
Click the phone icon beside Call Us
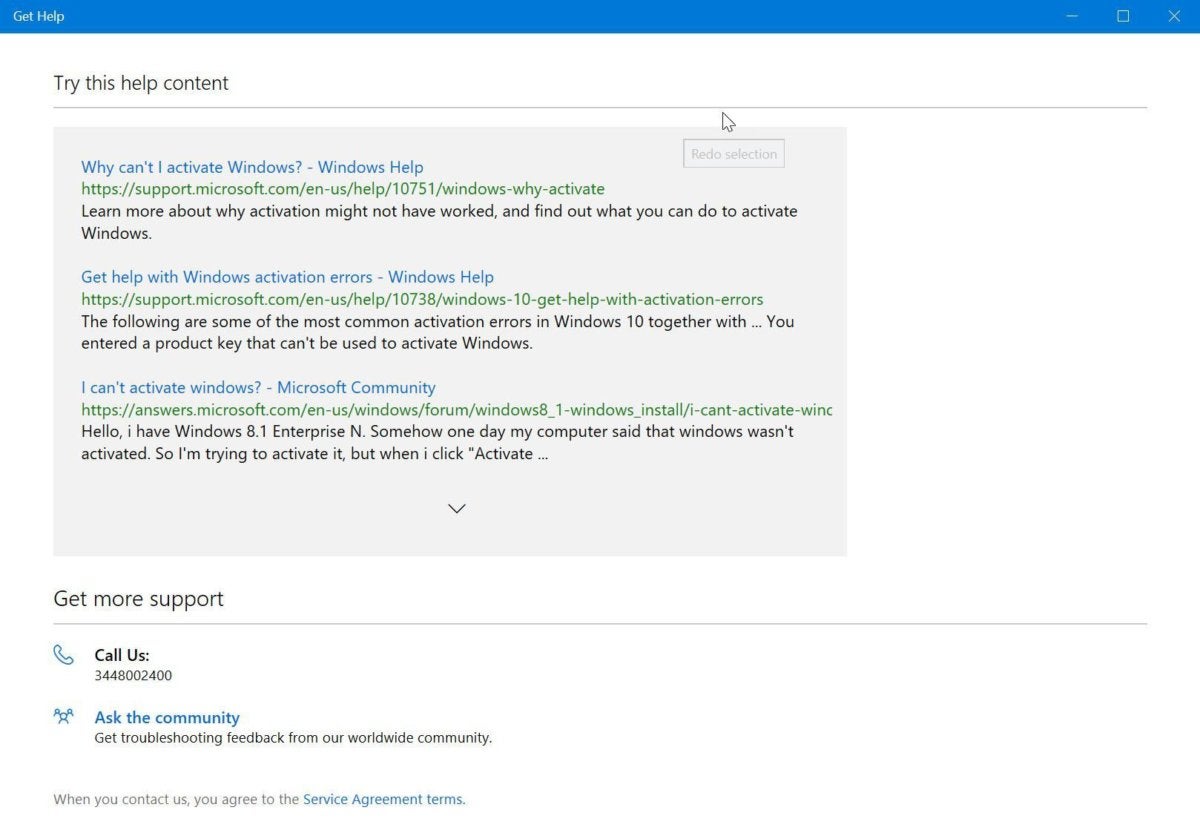pyautogui.click(x=64, y=655)
